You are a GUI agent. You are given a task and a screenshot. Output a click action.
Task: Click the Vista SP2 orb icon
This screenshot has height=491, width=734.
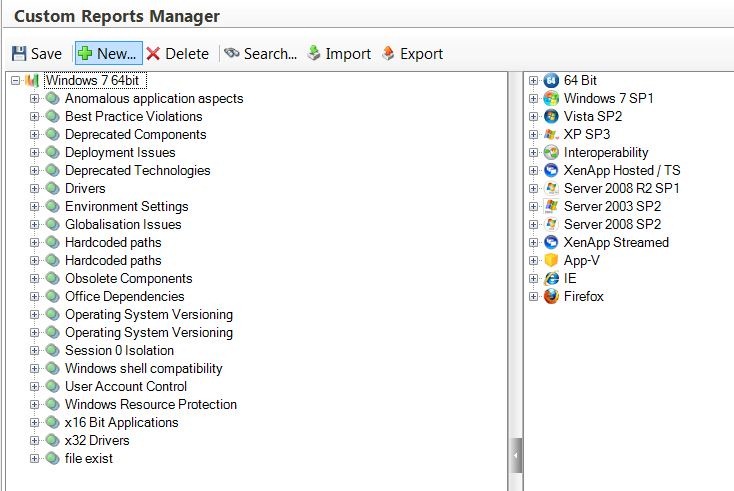coord(551,116)
